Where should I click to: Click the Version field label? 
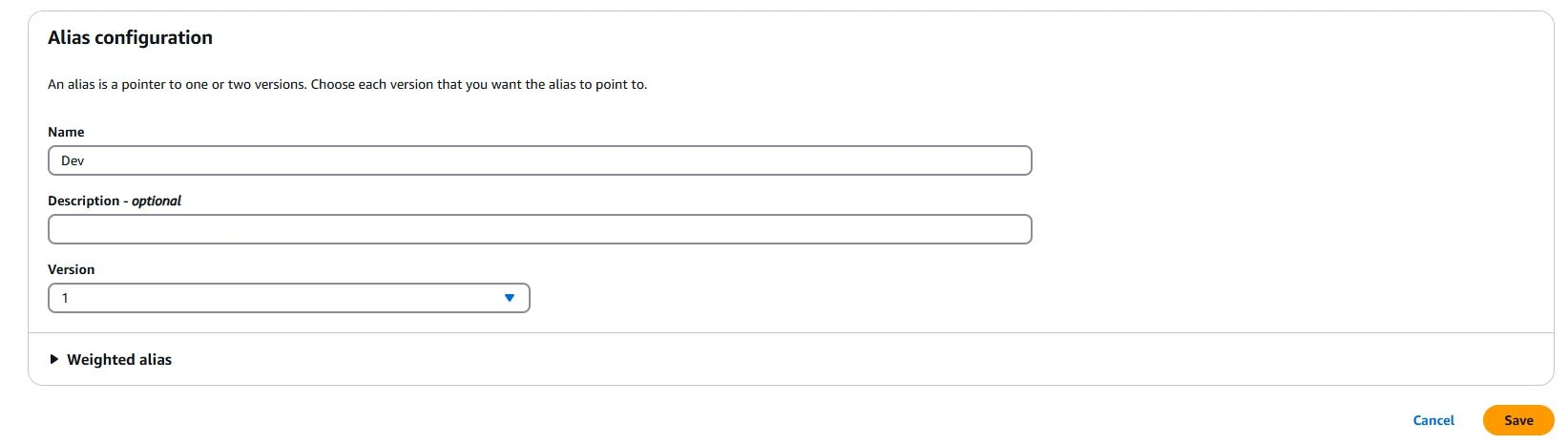tap(72, 269)
